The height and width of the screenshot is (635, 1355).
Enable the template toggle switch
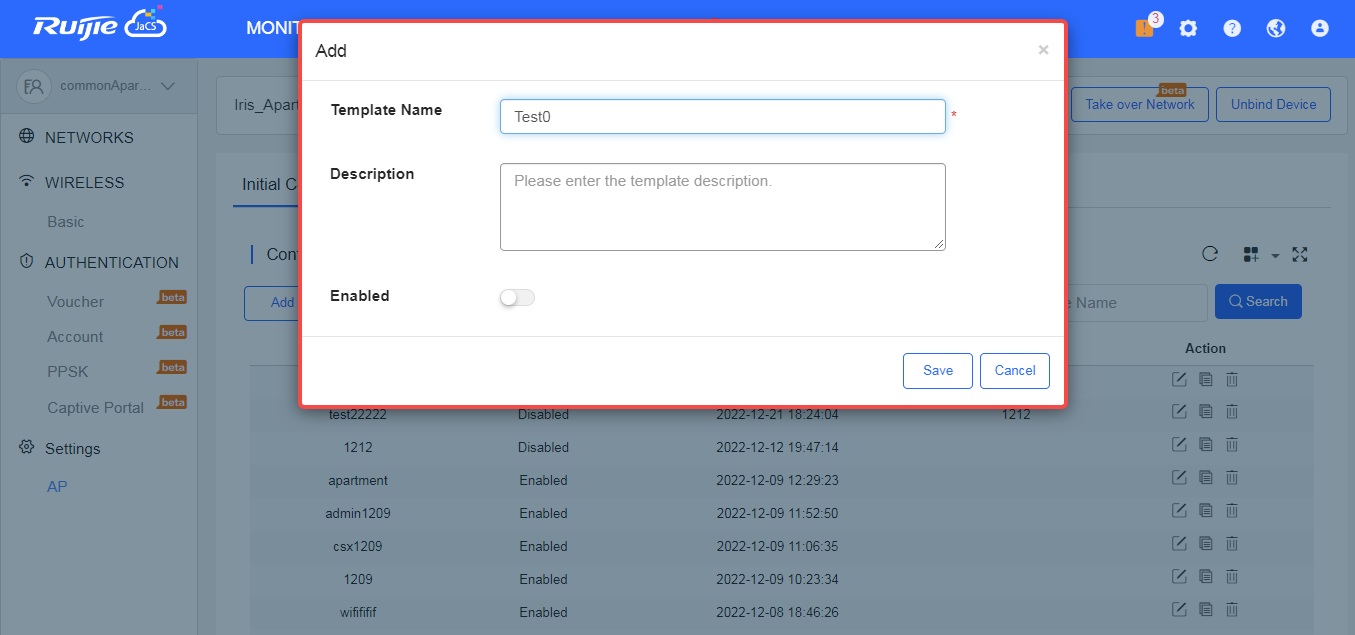517,297
